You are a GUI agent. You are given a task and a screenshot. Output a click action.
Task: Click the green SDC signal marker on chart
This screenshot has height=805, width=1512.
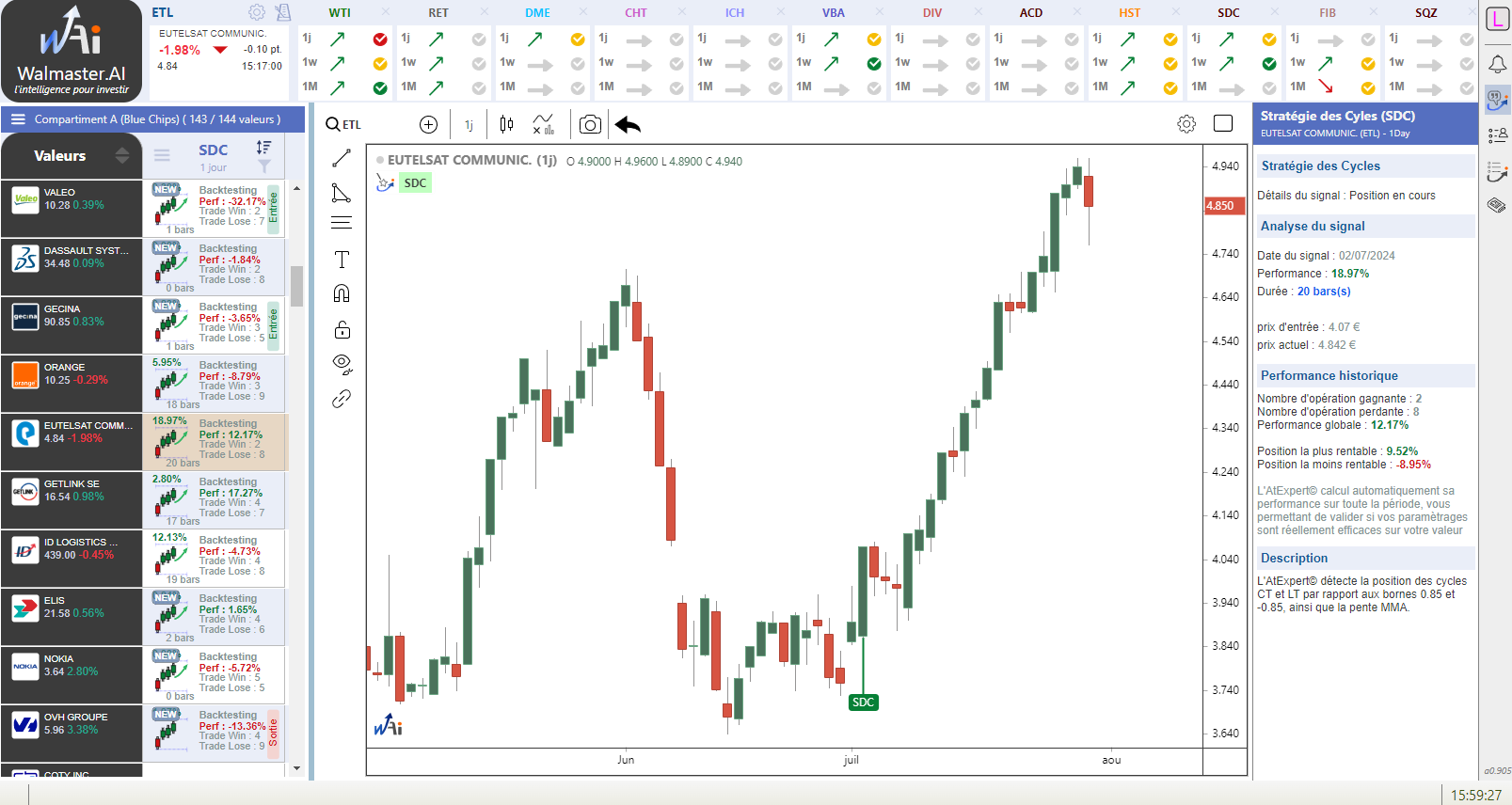tap(863, 702)
